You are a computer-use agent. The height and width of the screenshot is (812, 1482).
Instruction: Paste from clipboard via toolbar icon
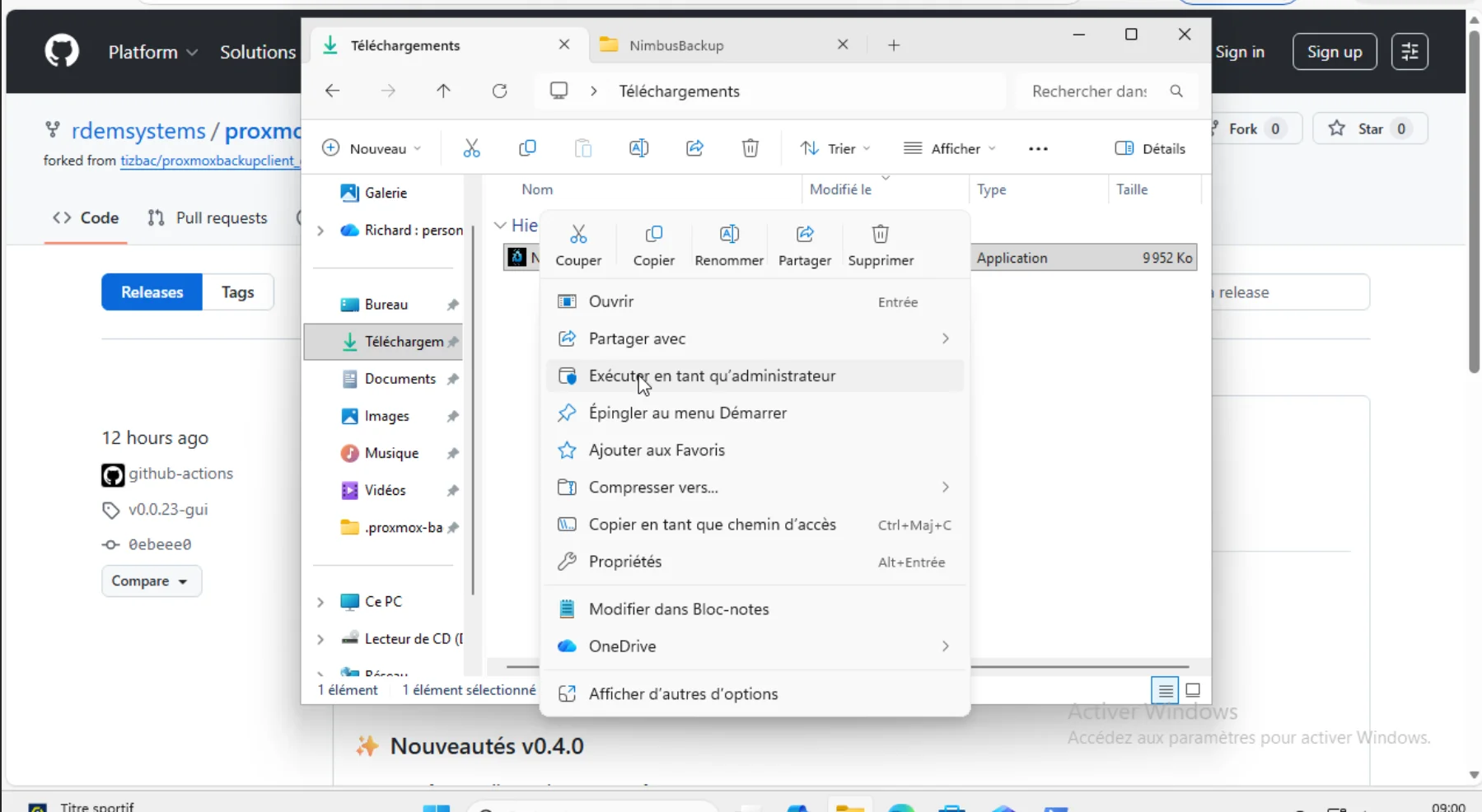(583, 148)
